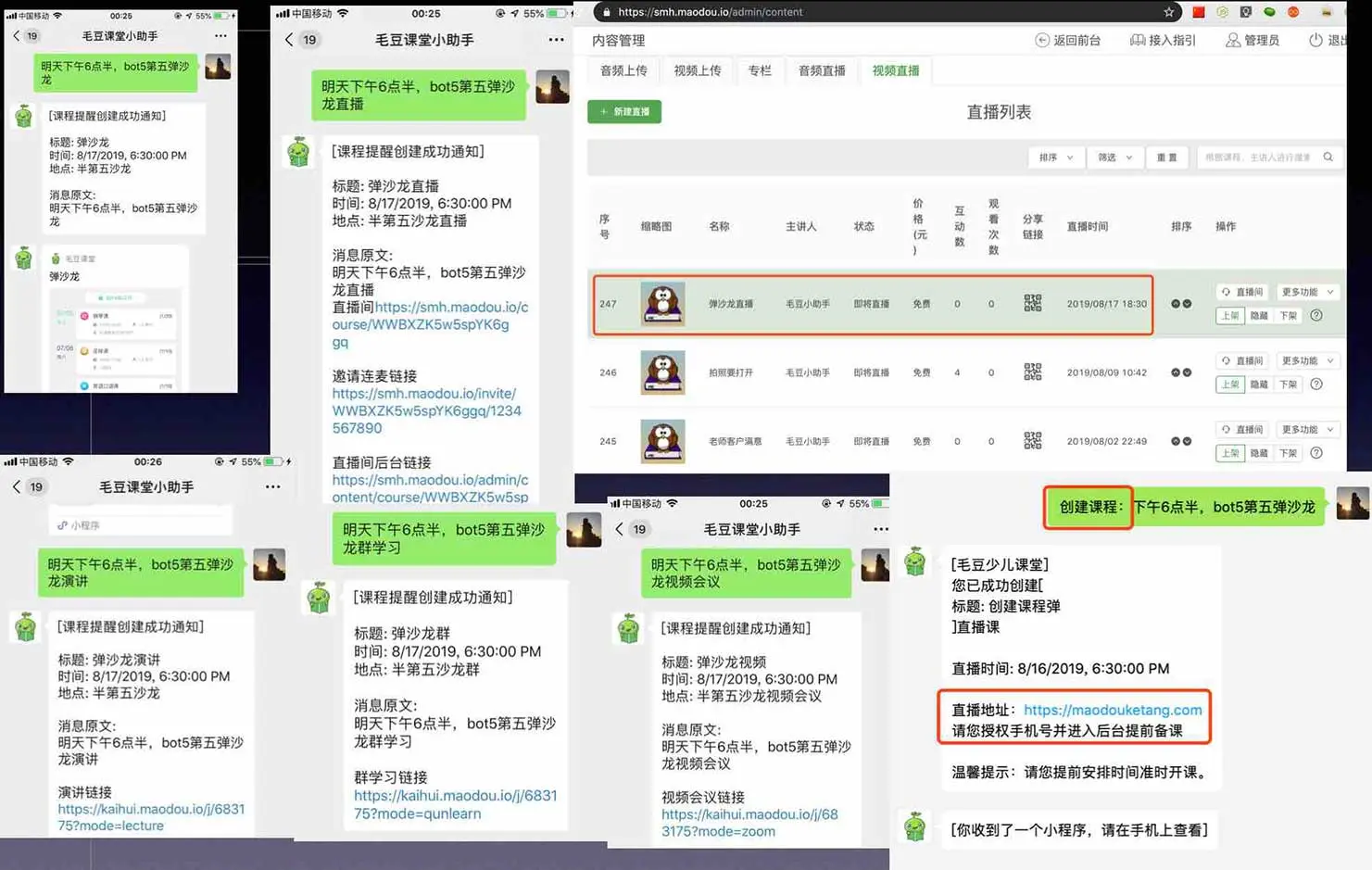
Task: Move row 247 down with the sort arrow
Action: coord(1187,304)
